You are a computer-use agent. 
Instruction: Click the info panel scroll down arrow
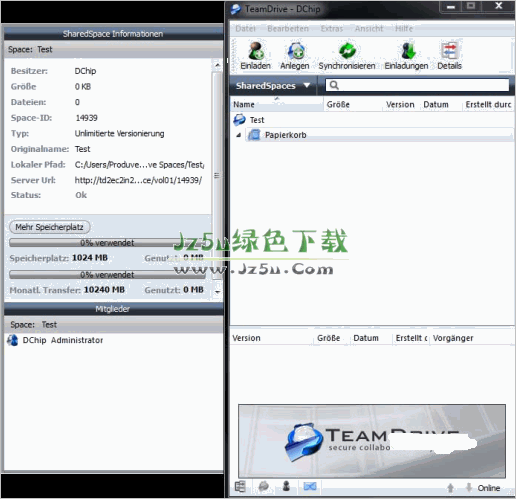point(217,292)
